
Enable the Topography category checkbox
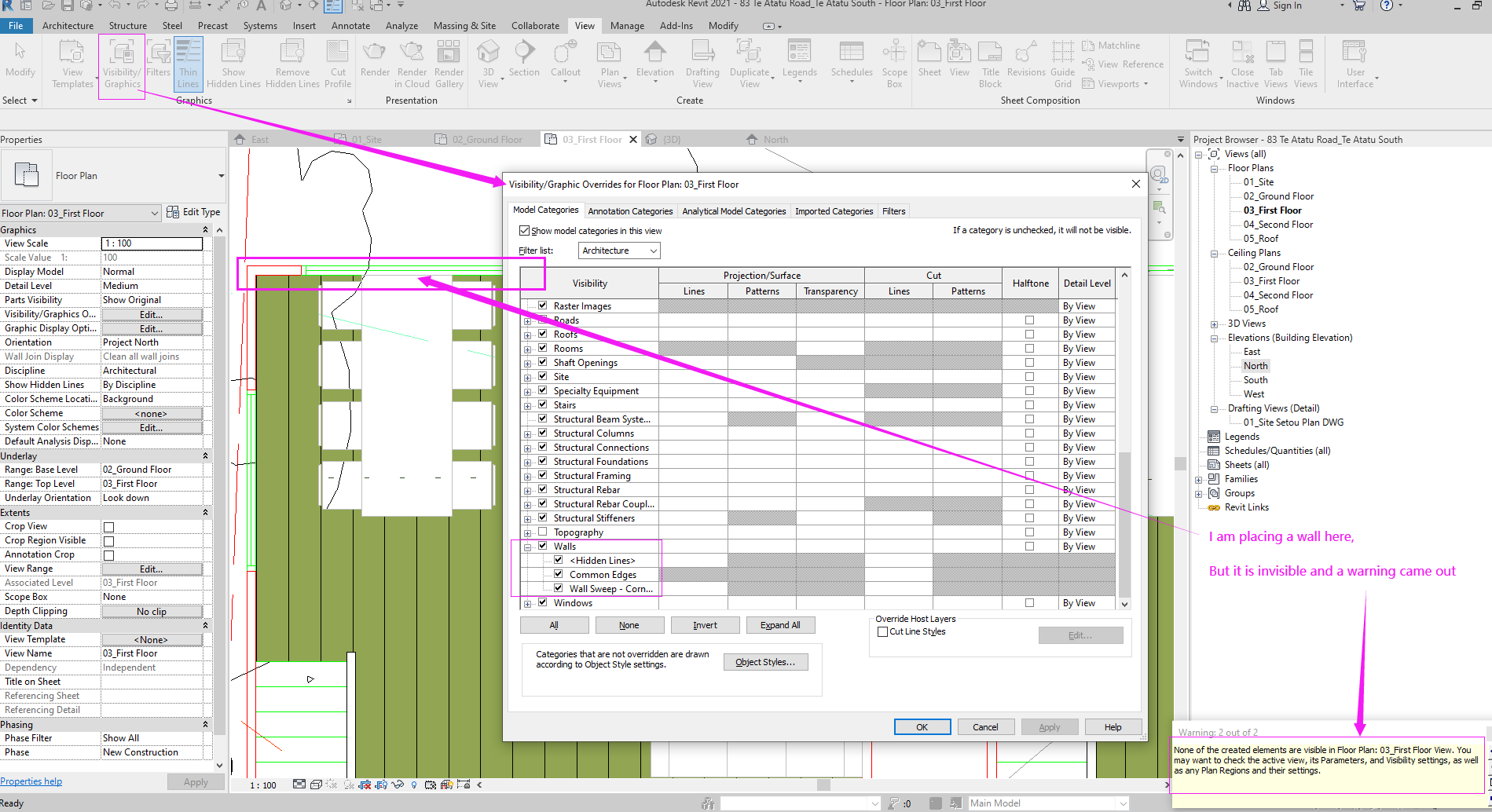542,532
